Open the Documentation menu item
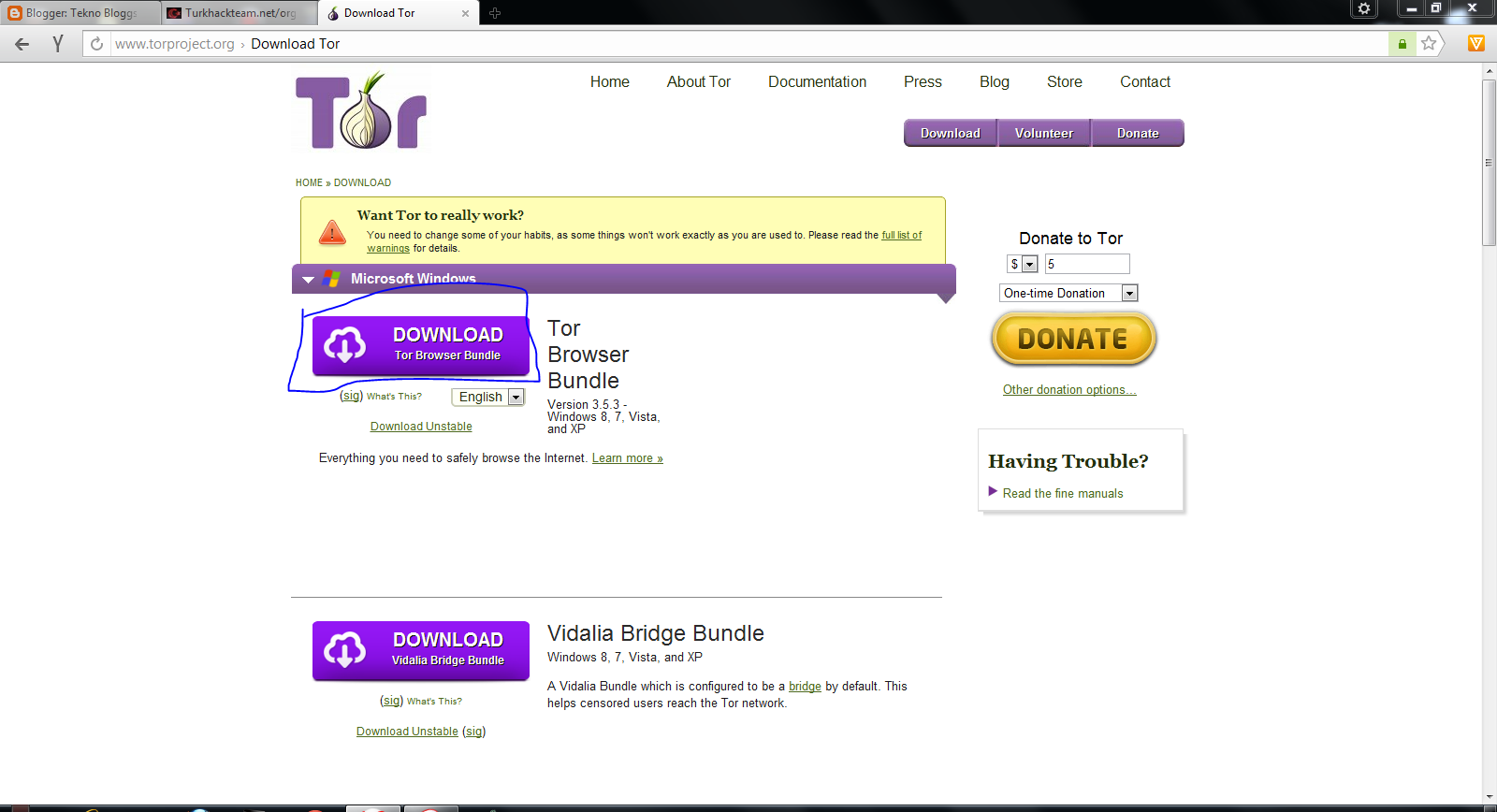This screenshot has height=812, width=1497. pos(818,81)
